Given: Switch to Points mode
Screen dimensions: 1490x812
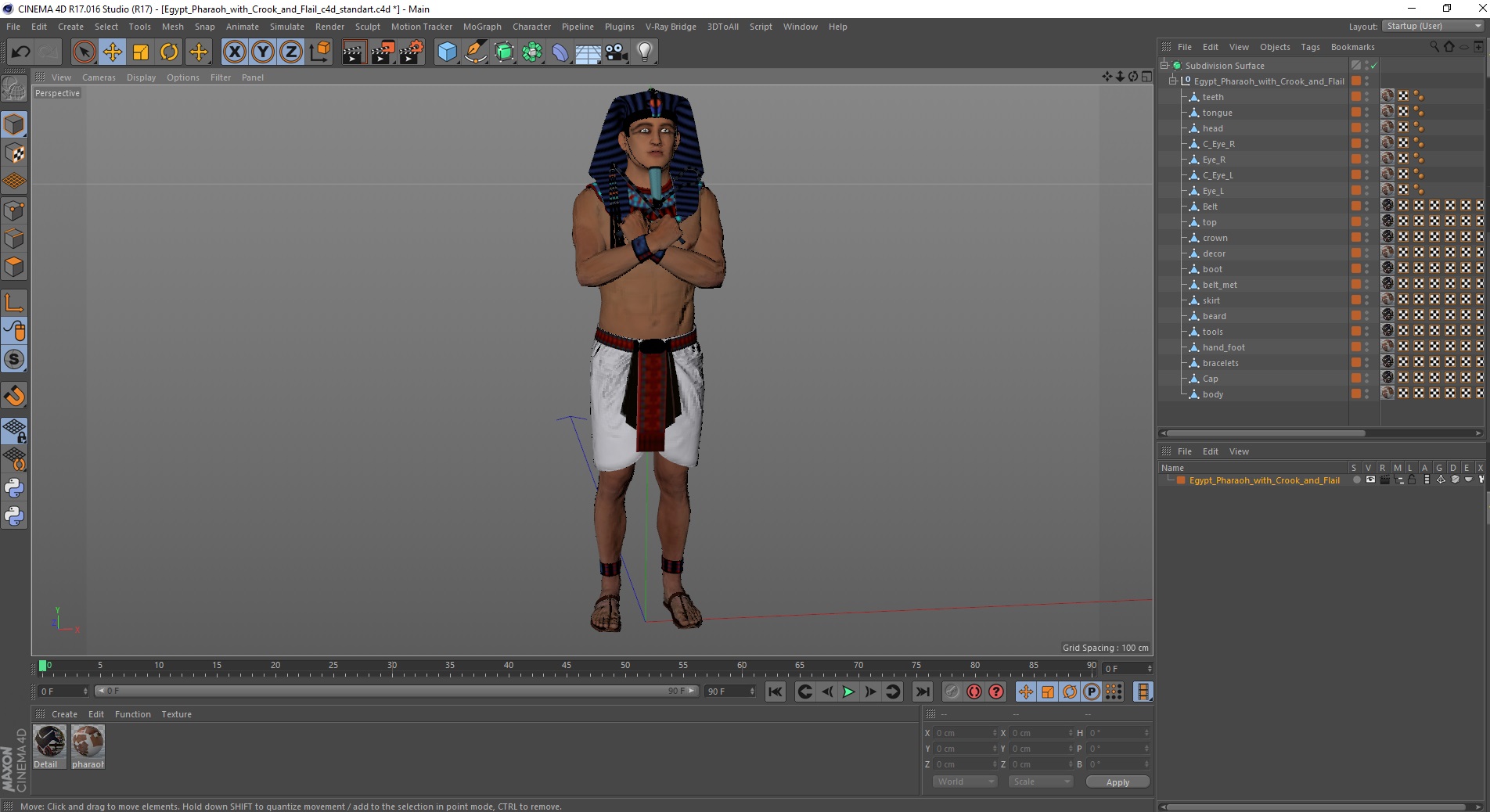Looking at the screenshot, I should pyautogui.click(x=14, y=210).
